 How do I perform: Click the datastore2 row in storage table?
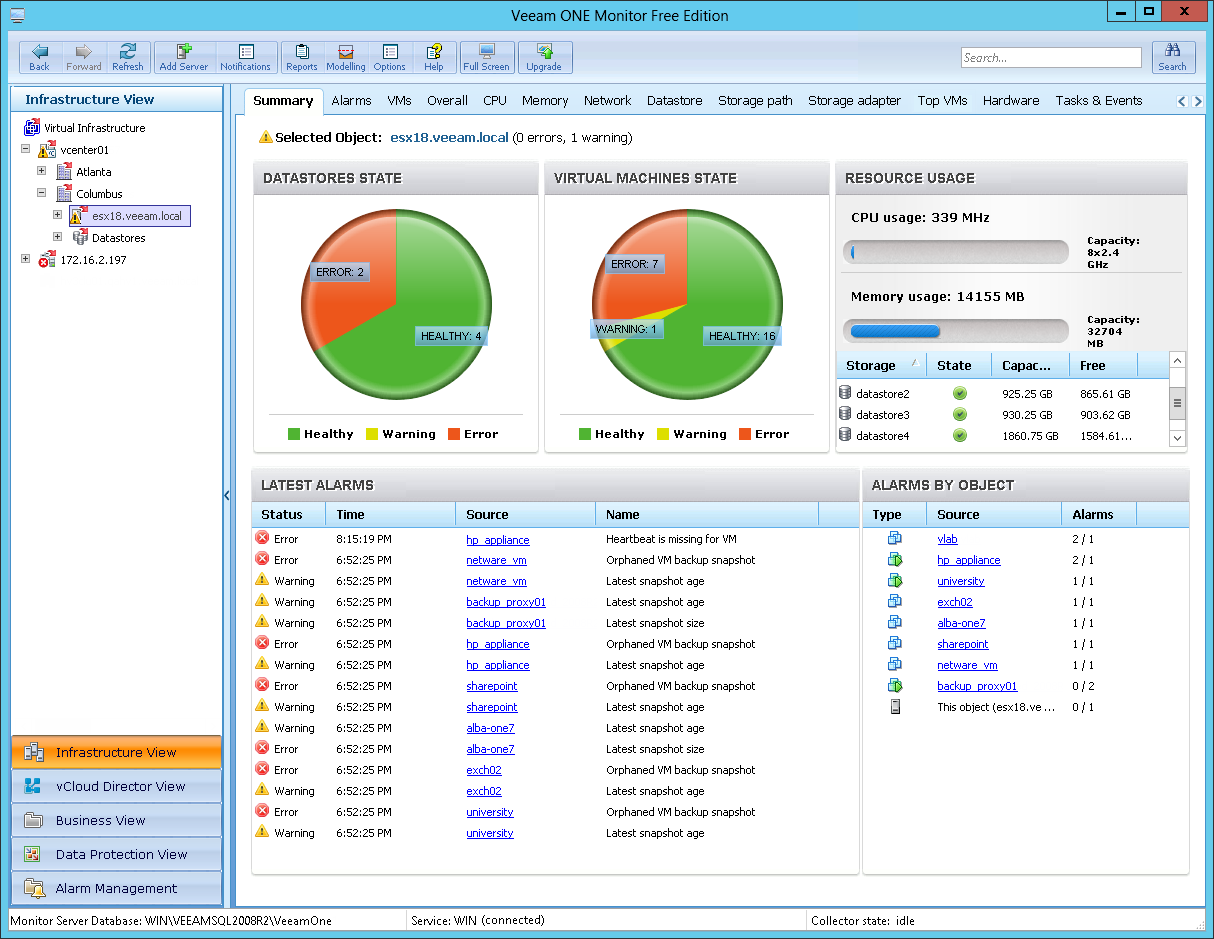[x=1002, y=394]
